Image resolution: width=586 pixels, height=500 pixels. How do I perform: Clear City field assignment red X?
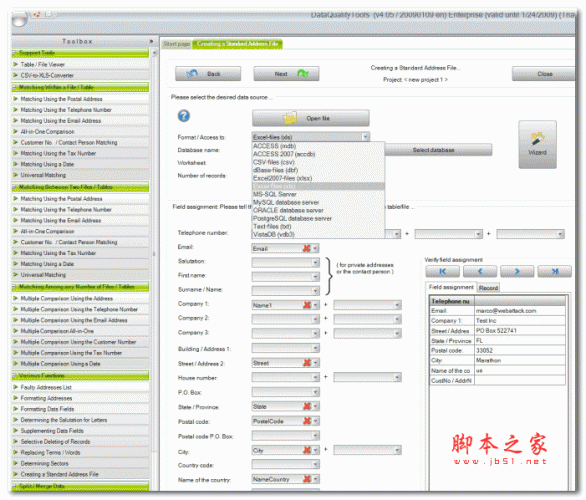pos(307,450)
